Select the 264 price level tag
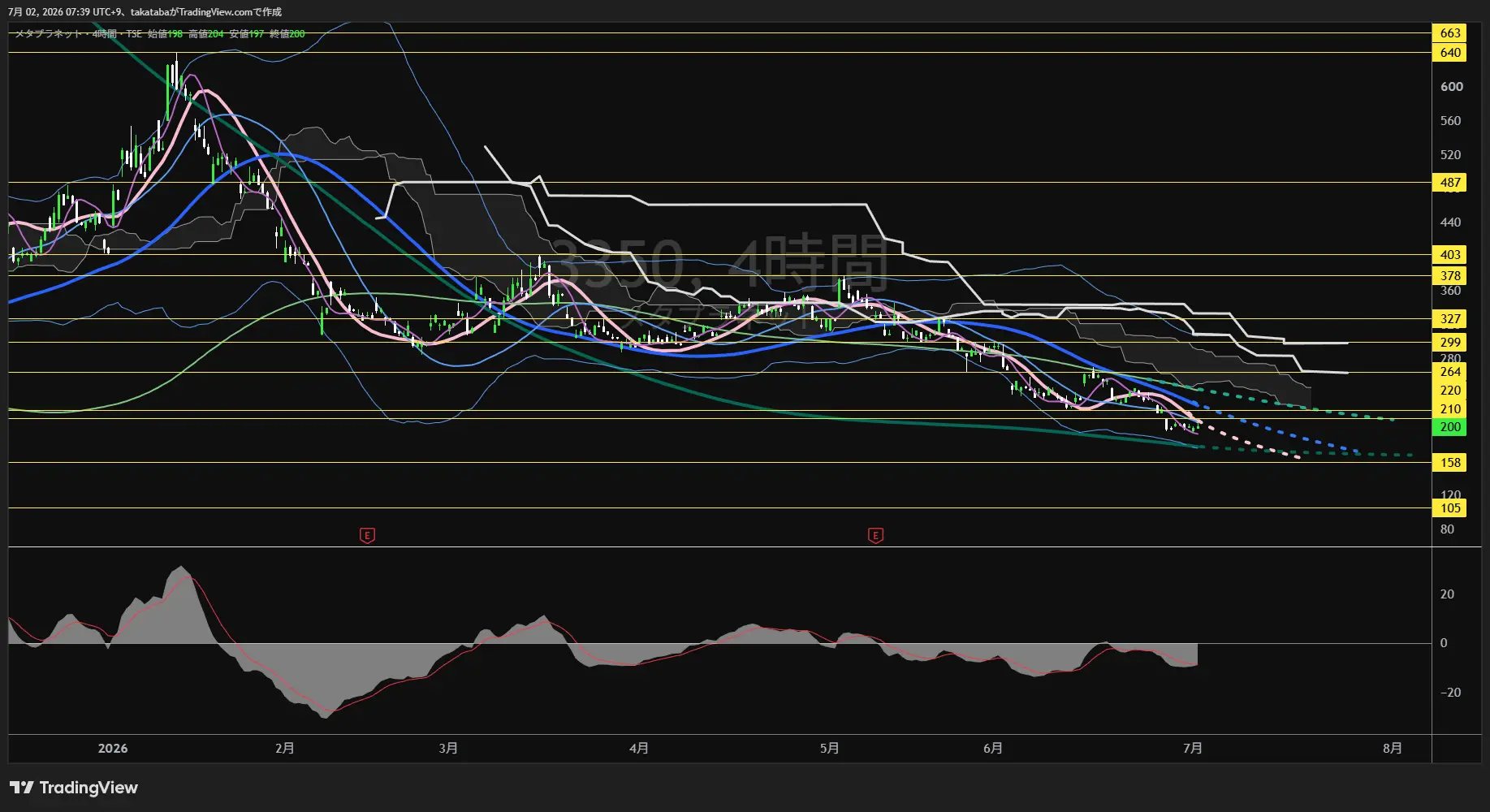Image resolution: width=1490 pixels, height=812 pixels. click(1450, 372)
